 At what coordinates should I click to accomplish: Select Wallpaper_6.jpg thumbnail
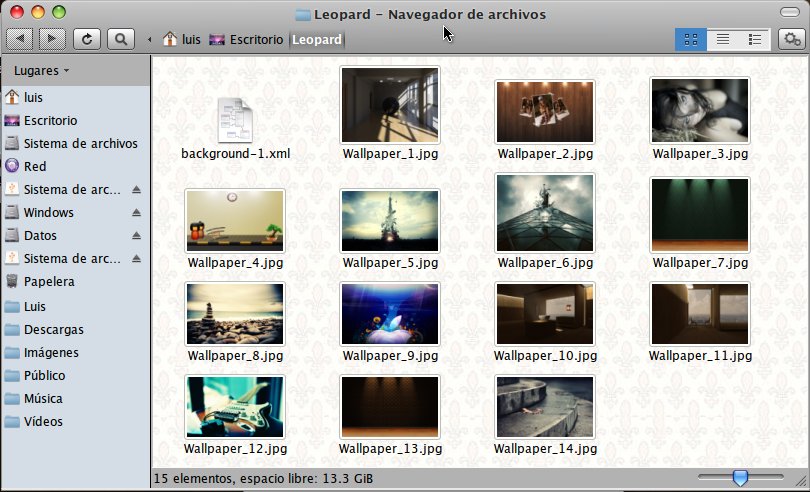click(x=545, y=213)
